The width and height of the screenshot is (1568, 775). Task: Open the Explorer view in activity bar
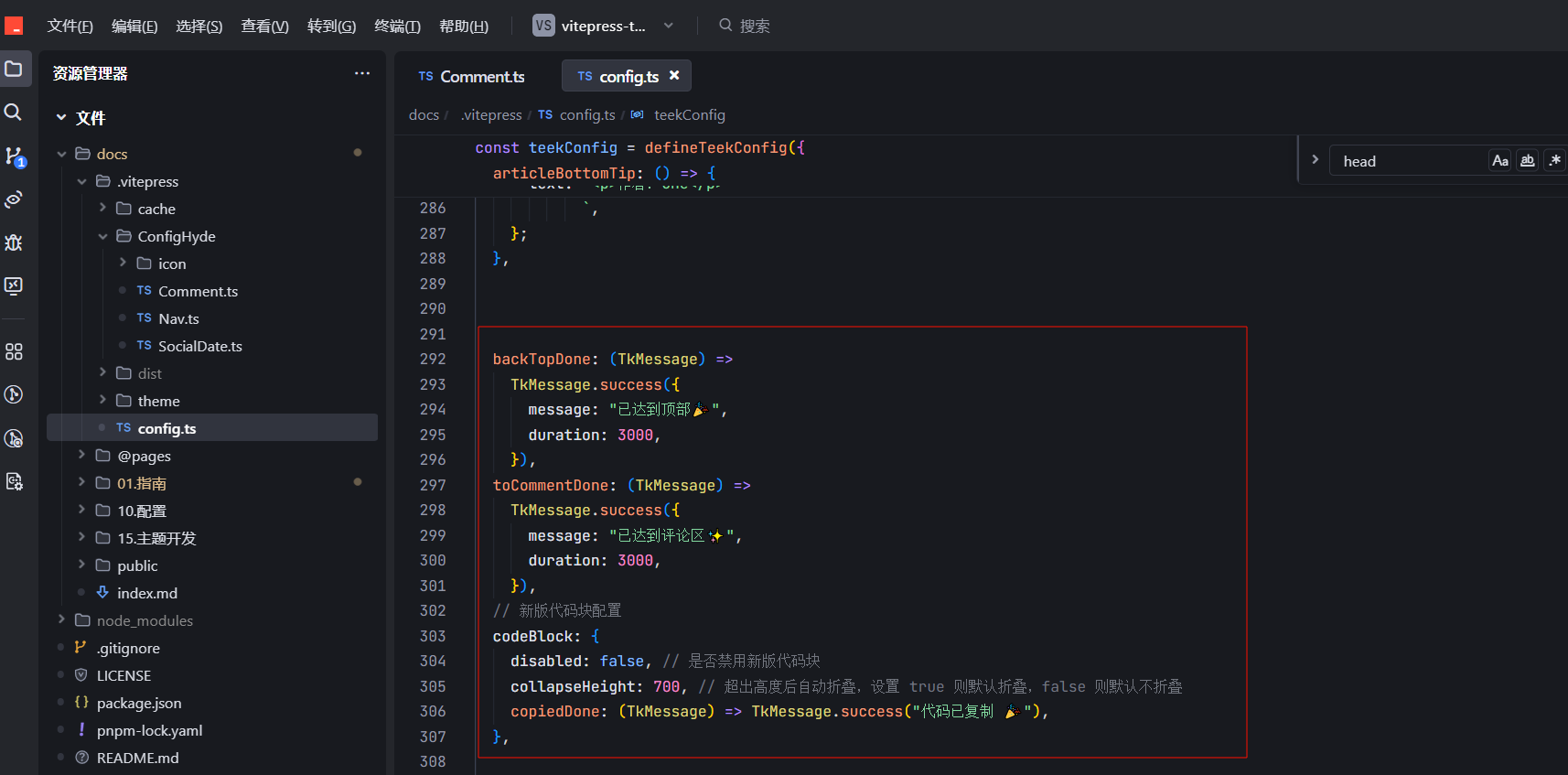[x=14, y=69]
